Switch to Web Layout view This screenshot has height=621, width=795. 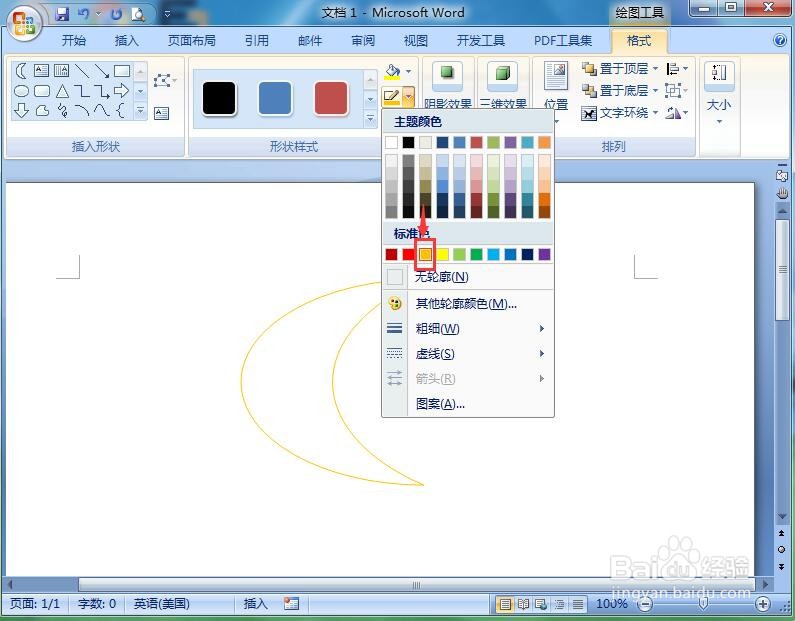[541, 604]
